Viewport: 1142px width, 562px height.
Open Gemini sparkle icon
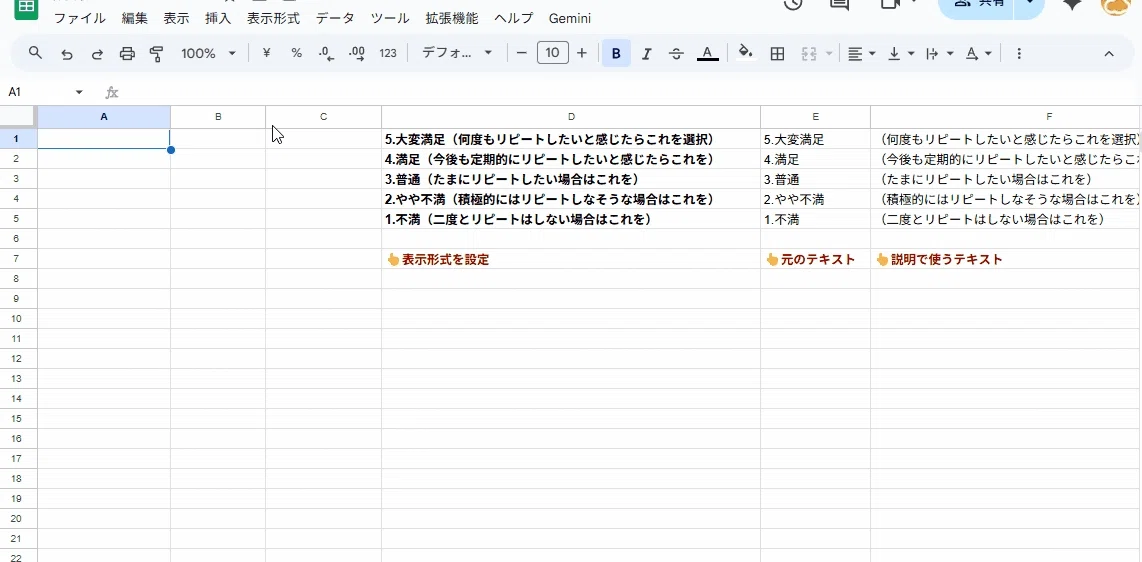1071,4
